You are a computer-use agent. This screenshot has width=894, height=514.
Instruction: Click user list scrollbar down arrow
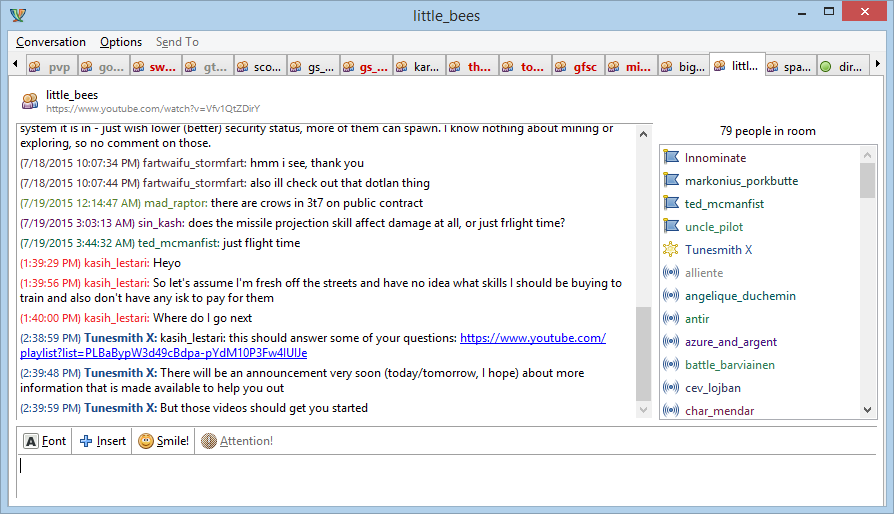tap(867, 410)
